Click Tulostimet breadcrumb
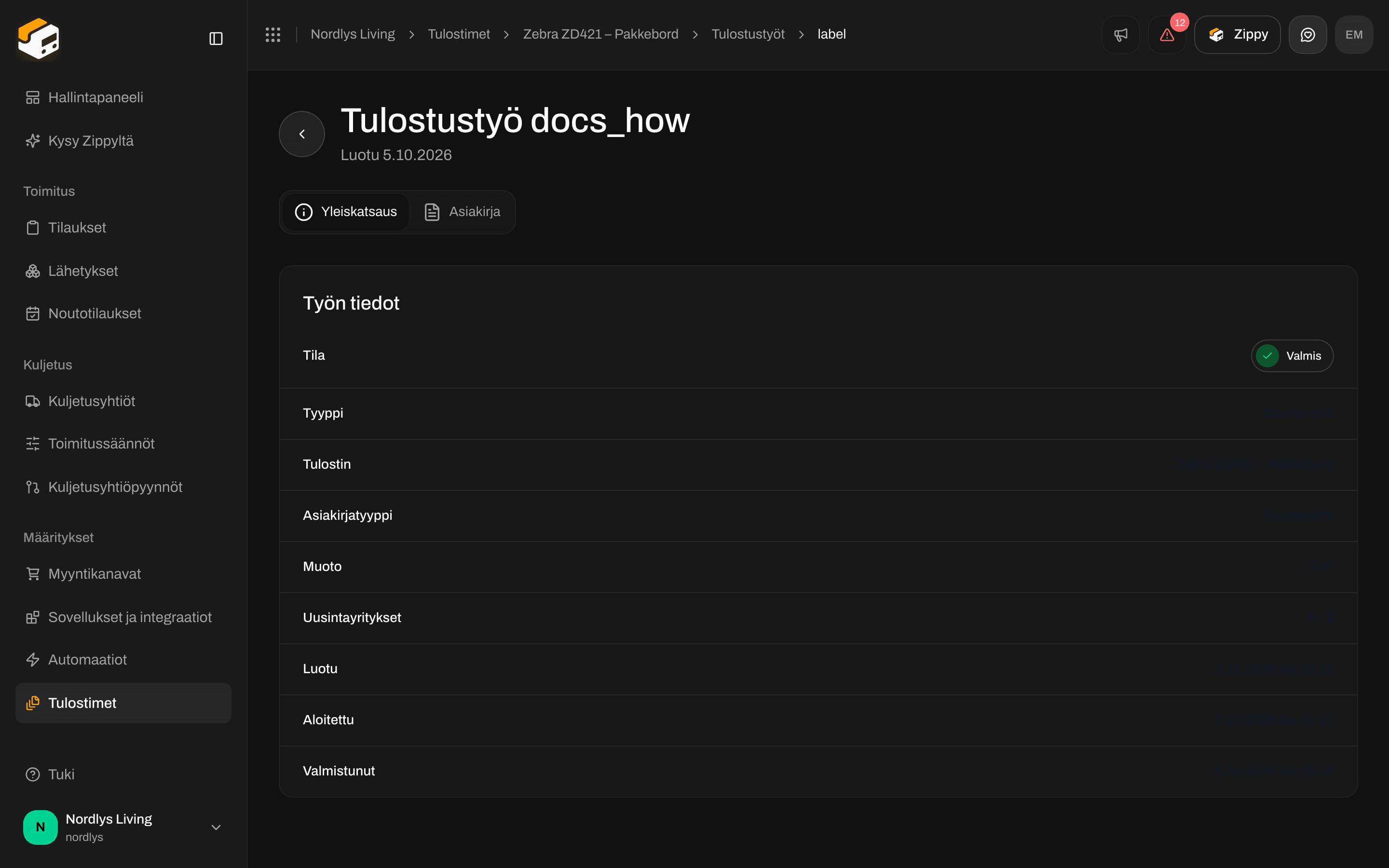1389x868 pixels. point(459,34)
